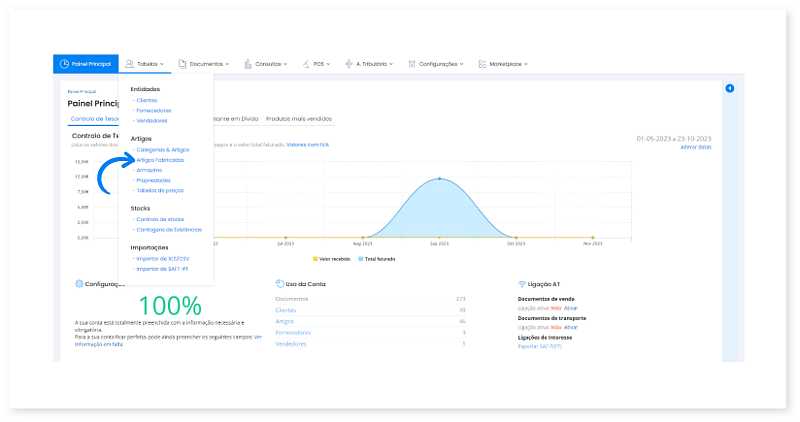Screen dimensions: 800x422
Task: Click the Sep 2023 peak chart point
Action: pyautogui.click(x=439, y=179)
